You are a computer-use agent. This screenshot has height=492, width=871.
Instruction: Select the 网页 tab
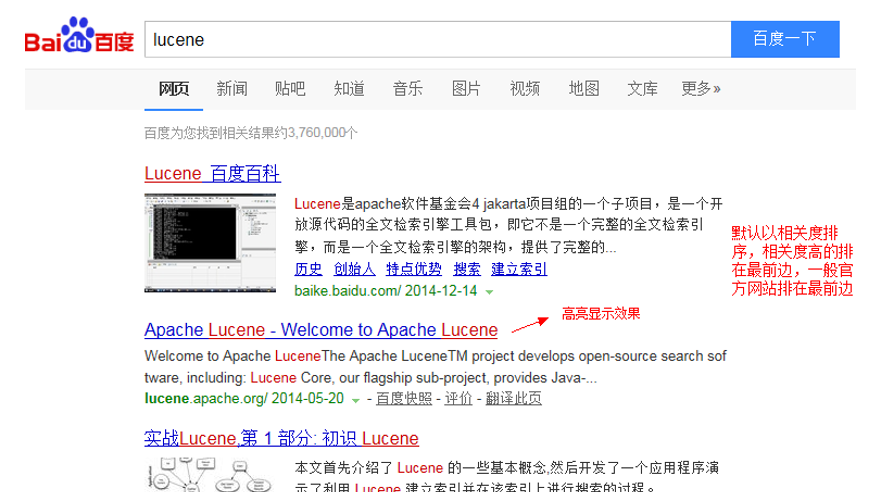pos(174,89)
